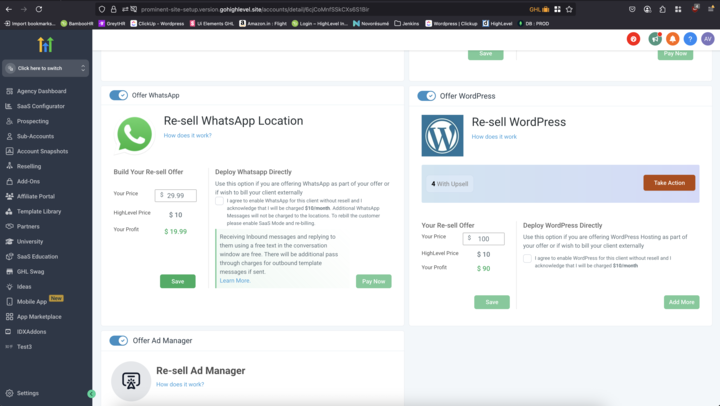Click the orange Take Action button

tap(669, 183)
